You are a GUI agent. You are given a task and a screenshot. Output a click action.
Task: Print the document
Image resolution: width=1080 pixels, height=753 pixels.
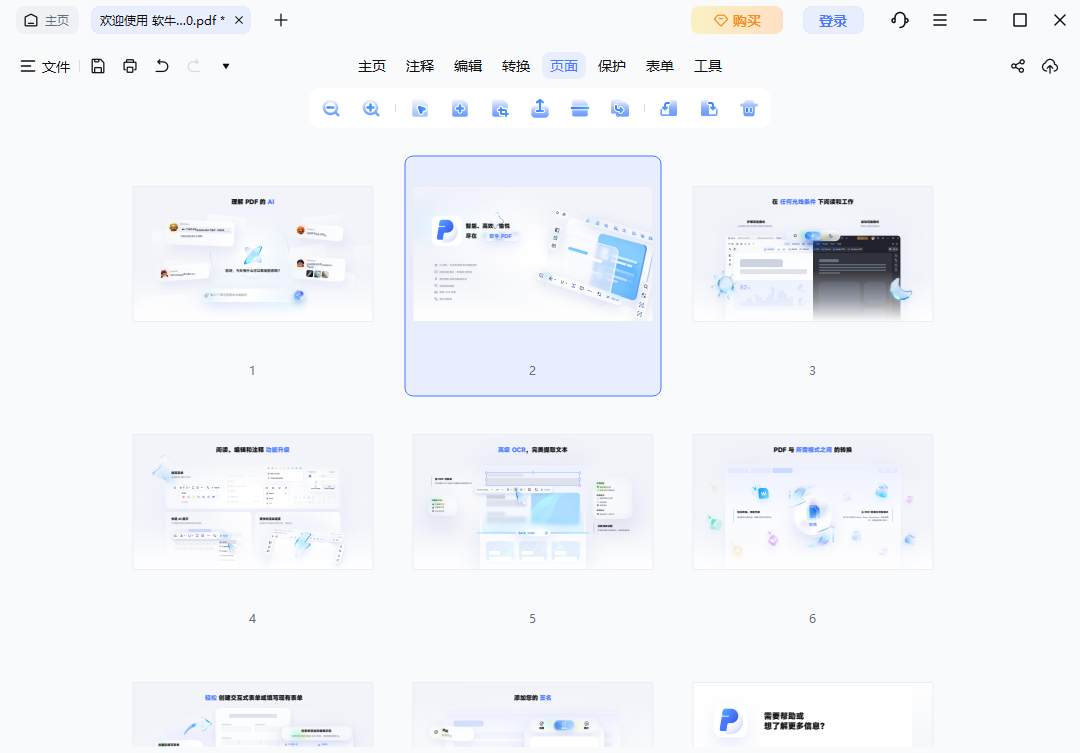click(130, 66)
